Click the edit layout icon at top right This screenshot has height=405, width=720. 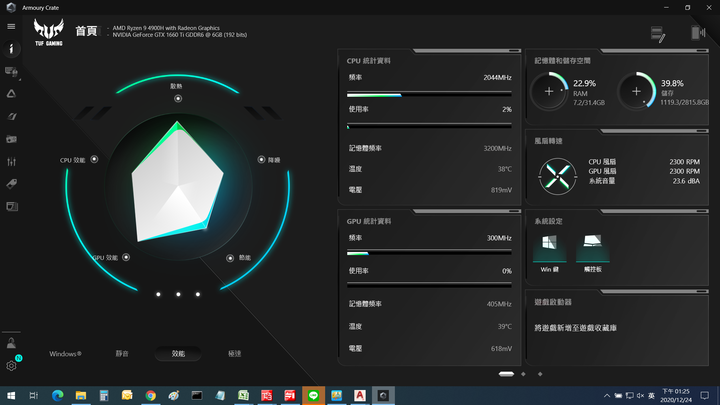point(658,34)
